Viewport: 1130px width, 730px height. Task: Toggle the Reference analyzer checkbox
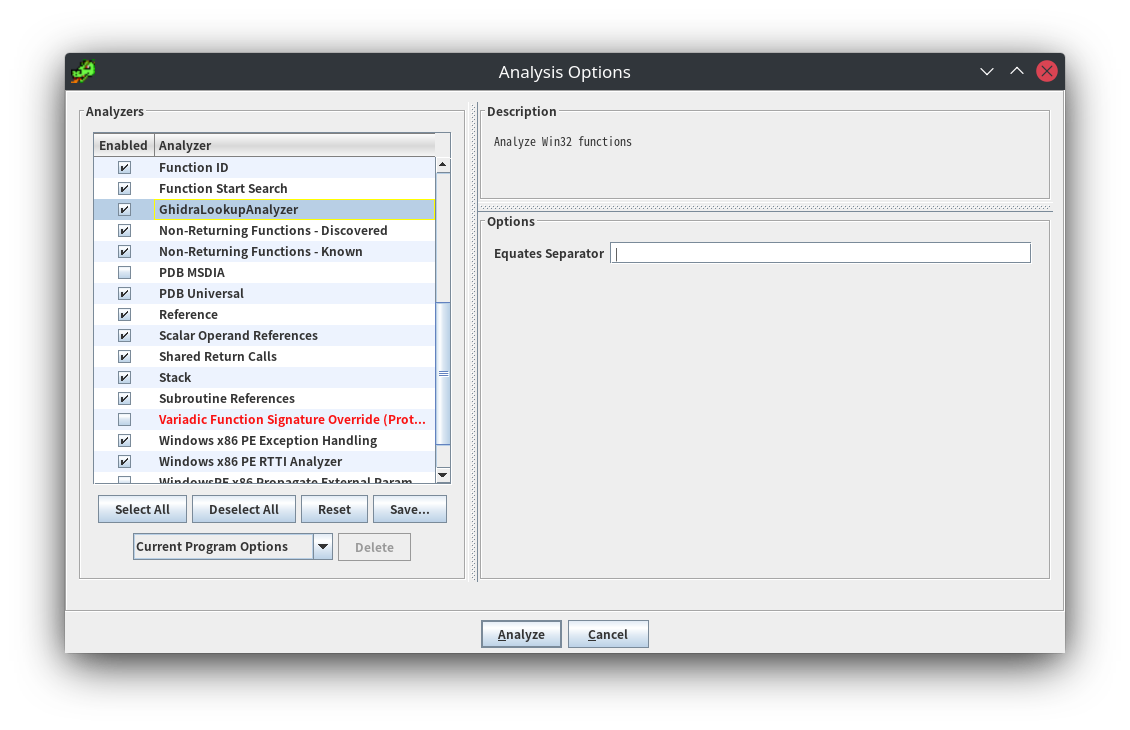point(125,314)
